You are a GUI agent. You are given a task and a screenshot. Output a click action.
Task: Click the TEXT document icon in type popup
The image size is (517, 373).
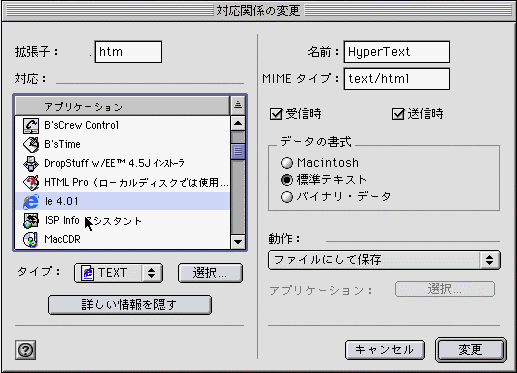pos(88,273)
